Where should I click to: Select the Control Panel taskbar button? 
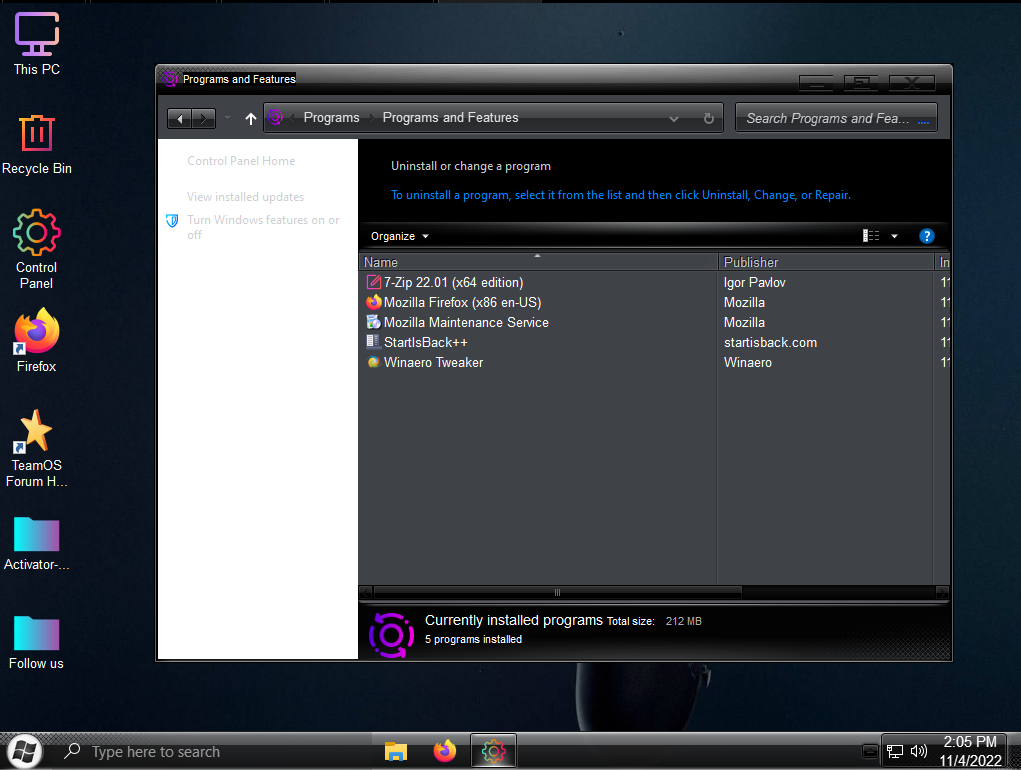tap(494, 752)
